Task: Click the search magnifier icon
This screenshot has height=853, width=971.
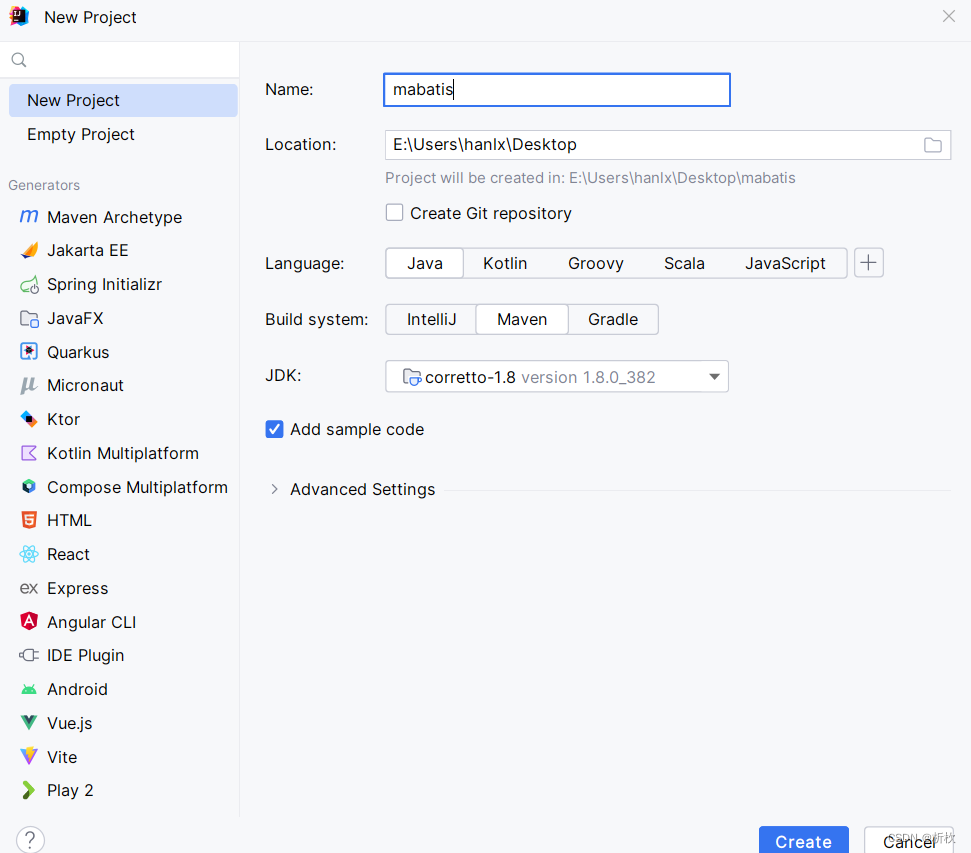Action: click(19, 60)
